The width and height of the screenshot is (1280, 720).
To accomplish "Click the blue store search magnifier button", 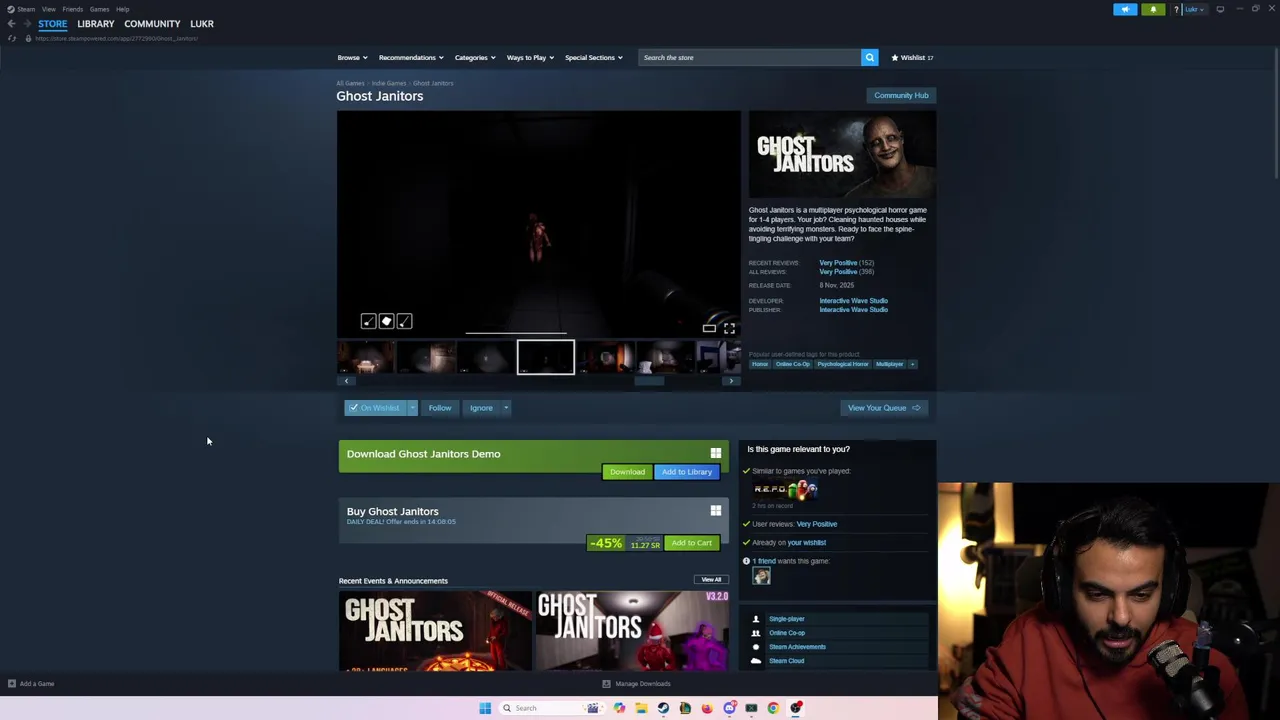I will coord(869,57).
